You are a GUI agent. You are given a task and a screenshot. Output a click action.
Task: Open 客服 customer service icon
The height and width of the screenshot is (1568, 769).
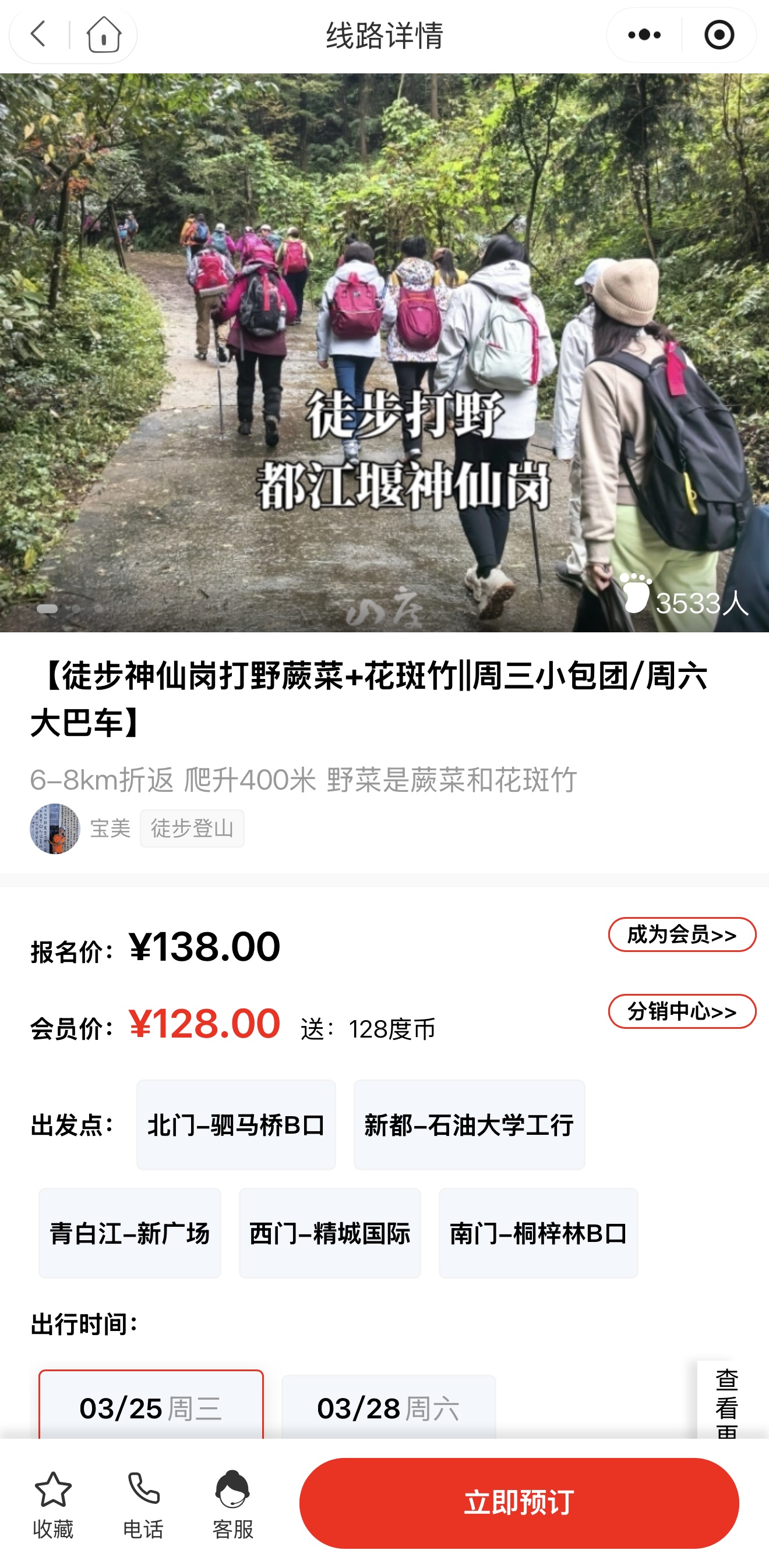click(232, 1489)
